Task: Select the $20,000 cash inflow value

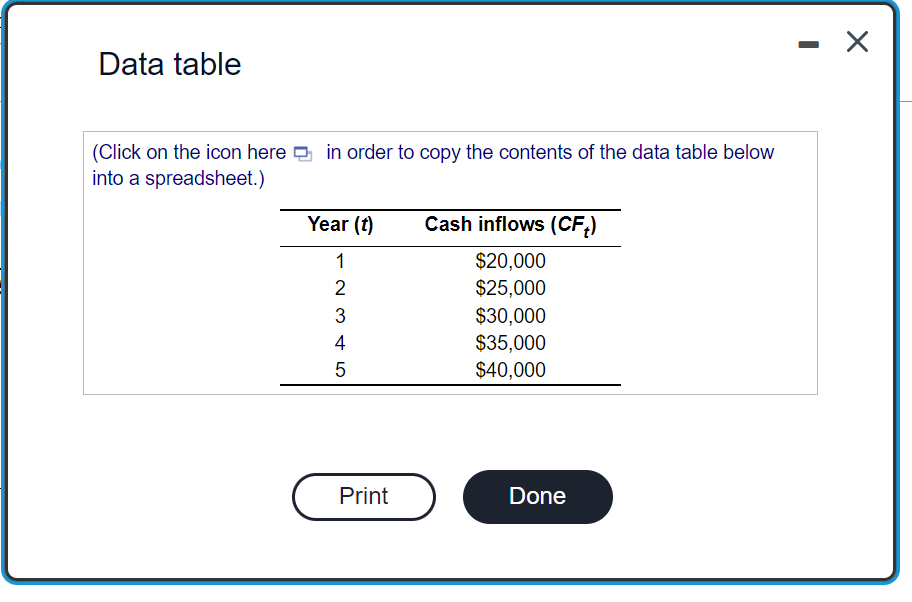Action: tap(510, 261)
